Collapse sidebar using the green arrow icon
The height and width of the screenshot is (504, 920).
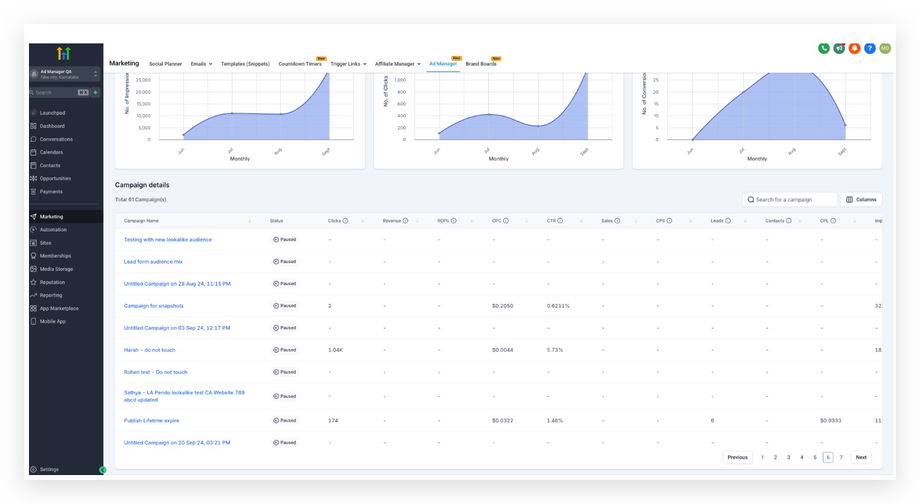point(102,469)
